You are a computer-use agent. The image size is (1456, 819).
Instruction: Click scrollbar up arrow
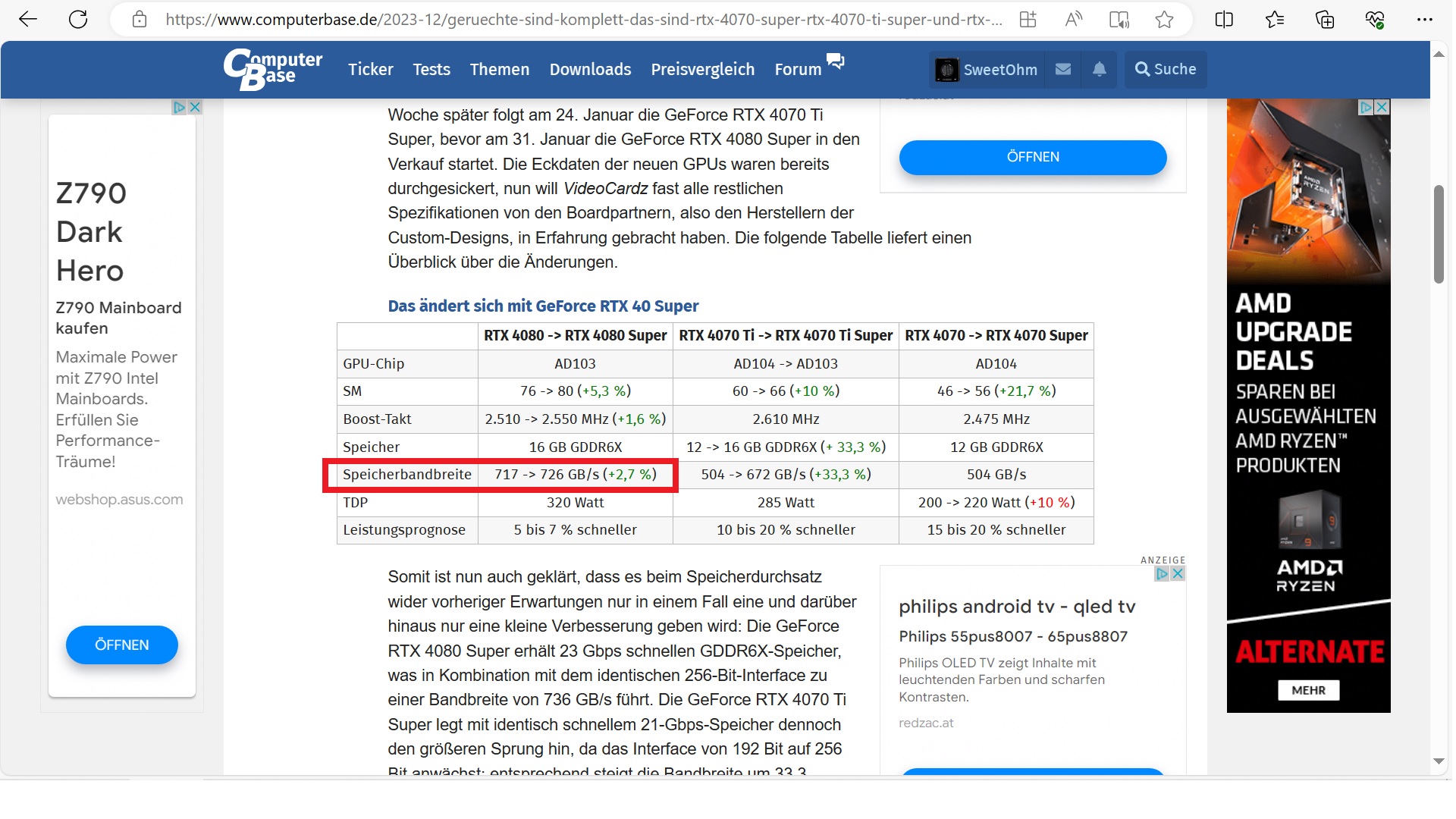coord(1439,55)
